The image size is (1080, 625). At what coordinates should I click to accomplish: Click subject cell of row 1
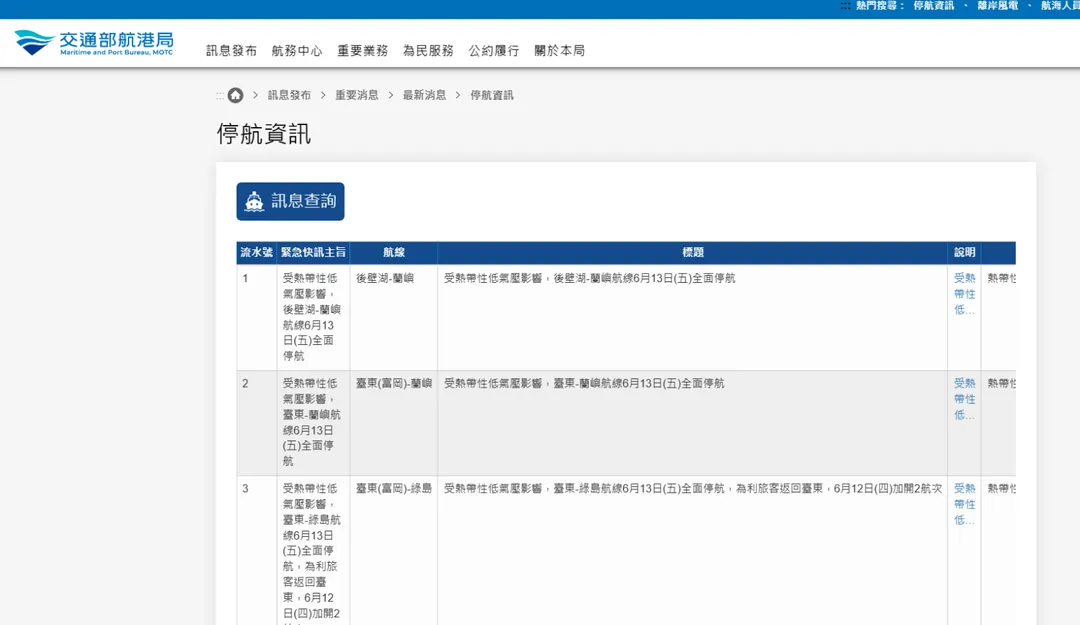(313, 317)
